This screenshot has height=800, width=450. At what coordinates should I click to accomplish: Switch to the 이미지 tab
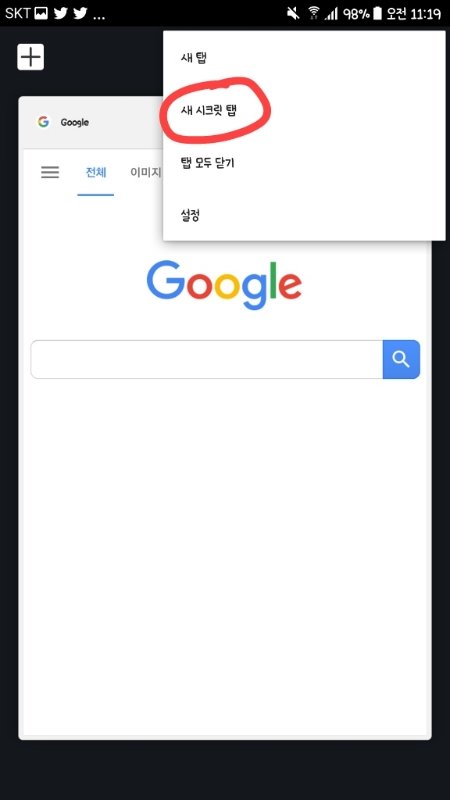click(x=146, y=172)
